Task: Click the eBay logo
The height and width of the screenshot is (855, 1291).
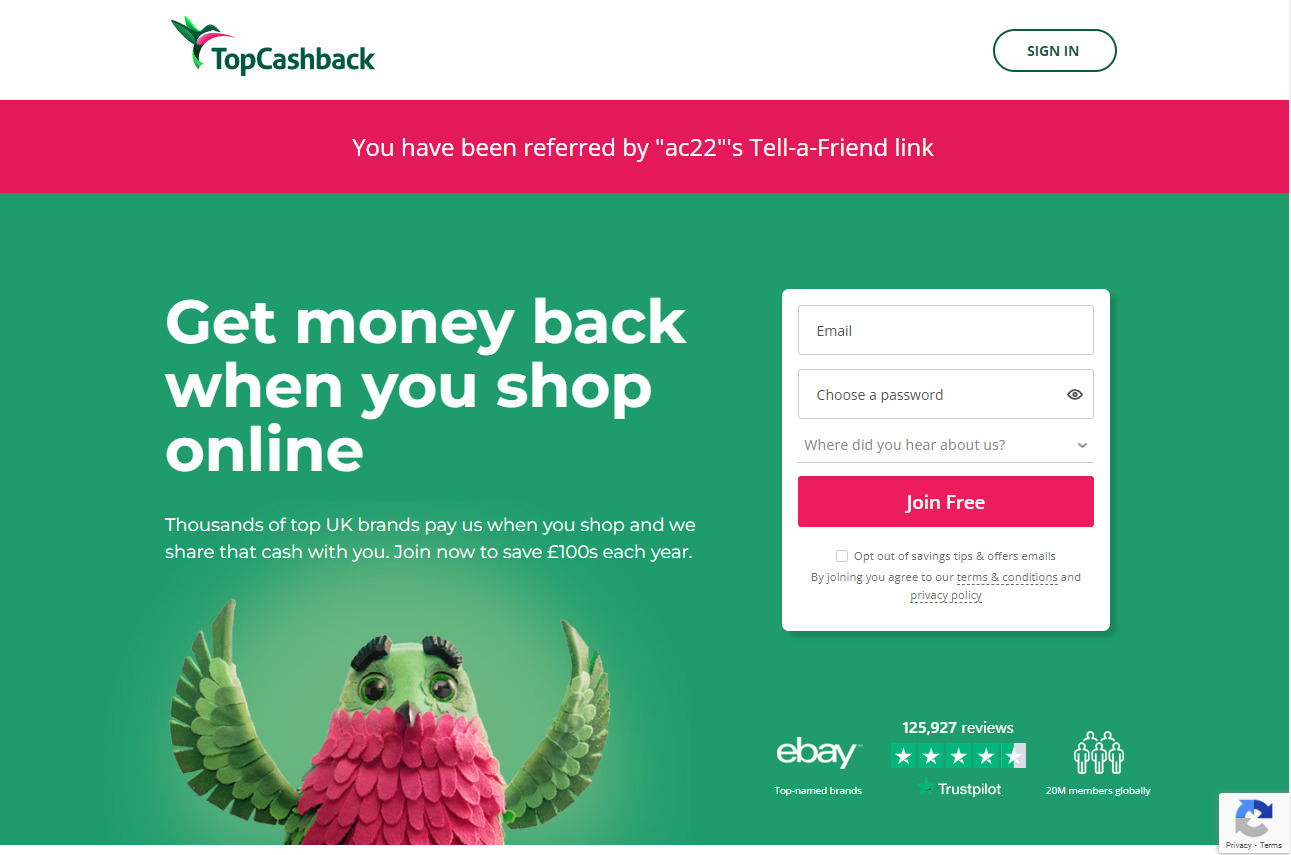Action: tap(818, 752)
